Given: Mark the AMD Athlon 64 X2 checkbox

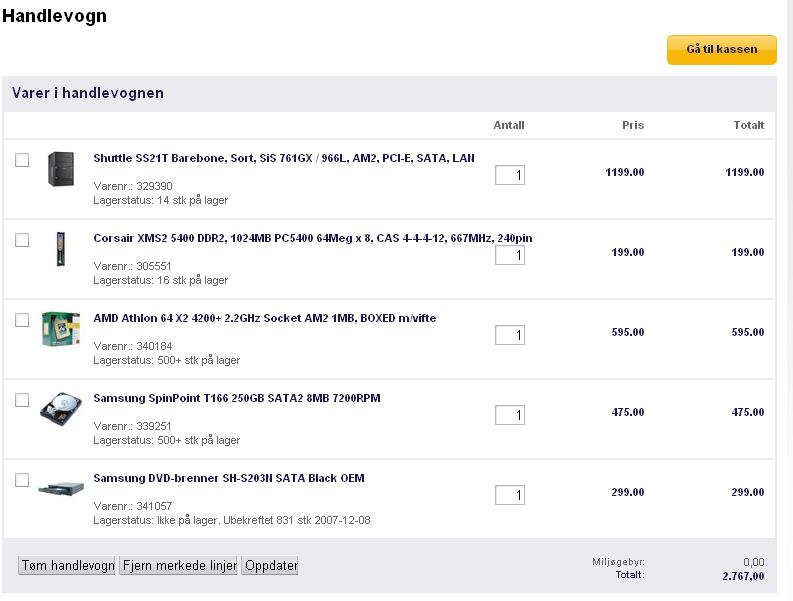Looking at the screenshot, I should point(22,320).
